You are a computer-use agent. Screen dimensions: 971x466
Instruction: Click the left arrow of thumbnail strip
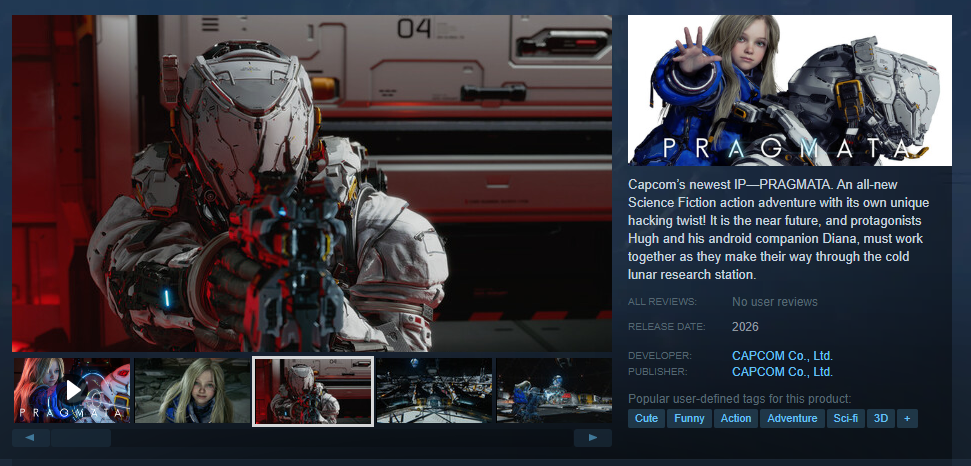[30, 438]
